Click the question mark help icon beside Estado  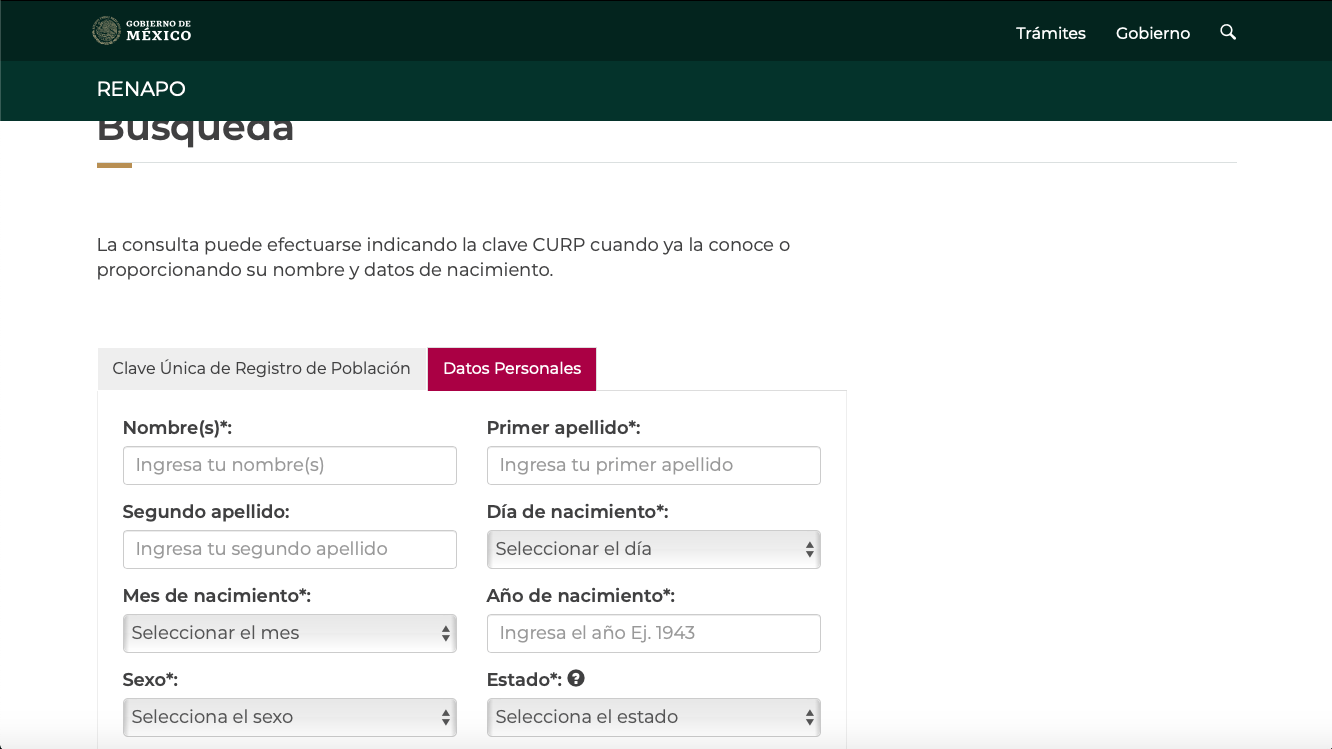[x=576, y=678]
